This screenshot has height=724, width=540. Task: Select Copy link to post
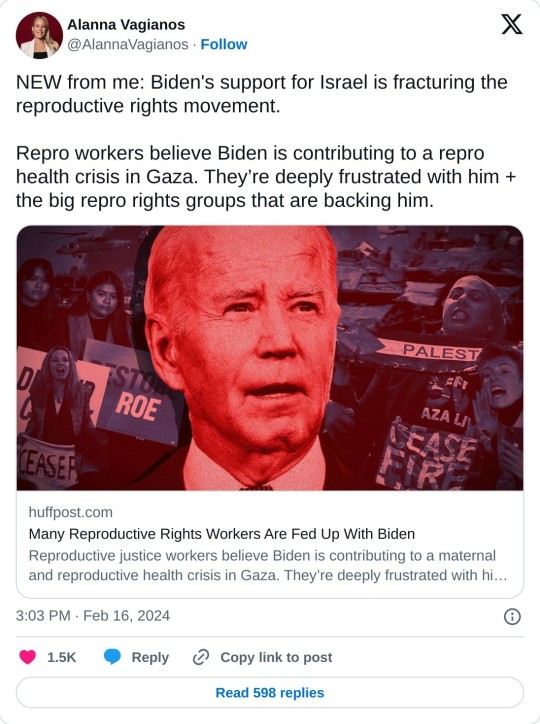276,657
